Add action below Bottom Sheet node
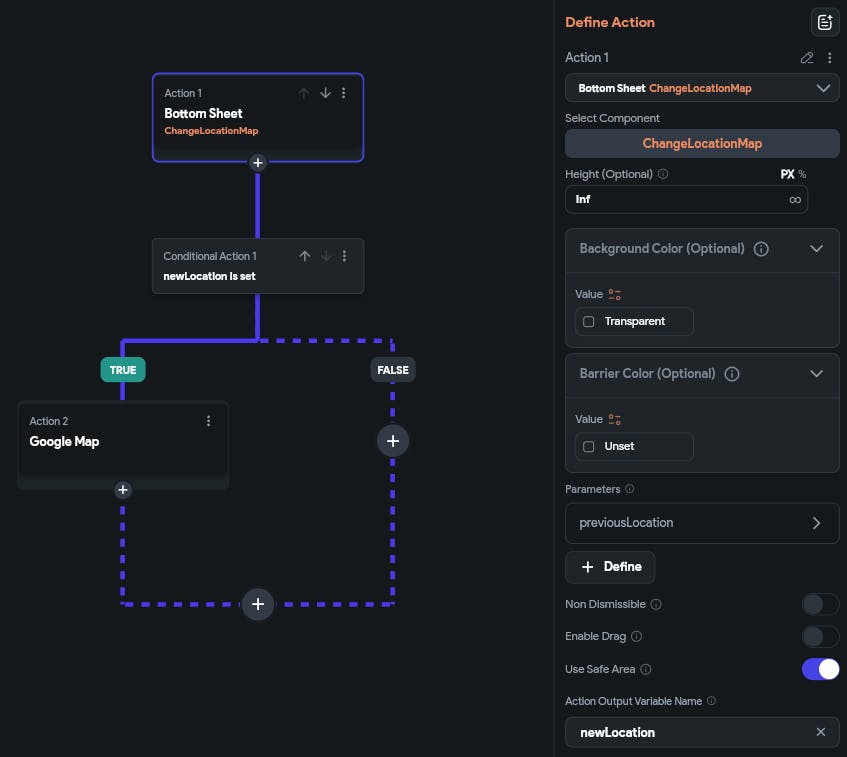The width and height of the screenshot is (847, 757). click(257, 162)
